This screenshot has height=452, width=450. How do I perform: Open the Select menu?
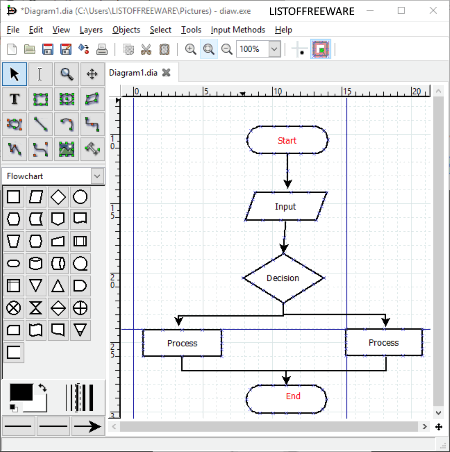(x=160, y=30)
